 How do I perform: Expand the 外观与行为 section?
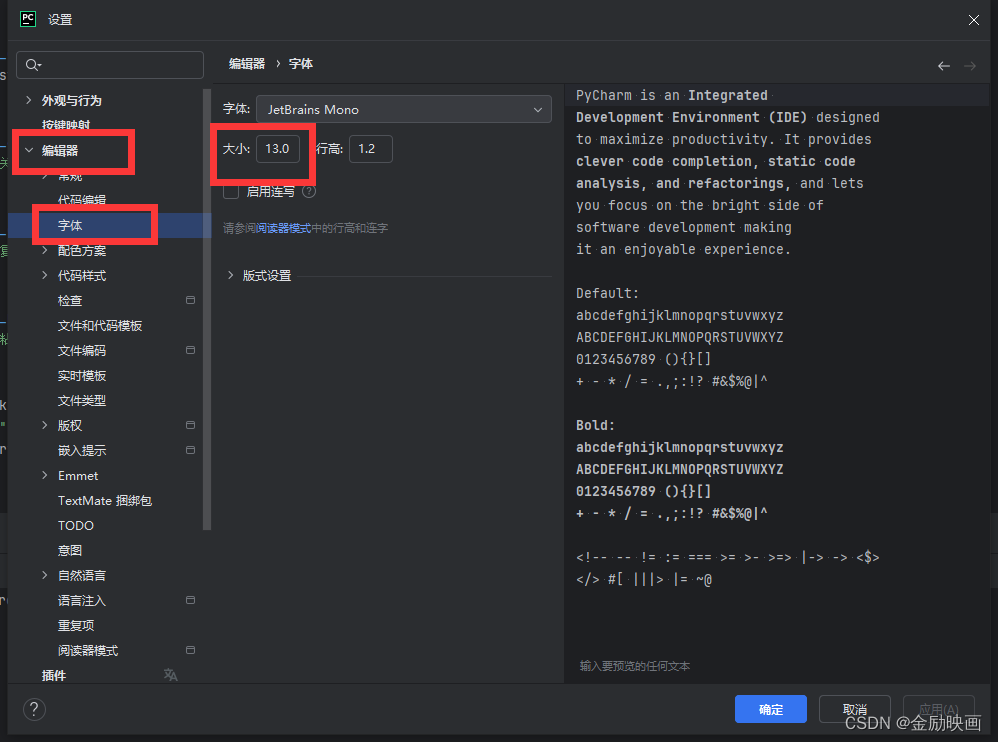coord(29,100)
